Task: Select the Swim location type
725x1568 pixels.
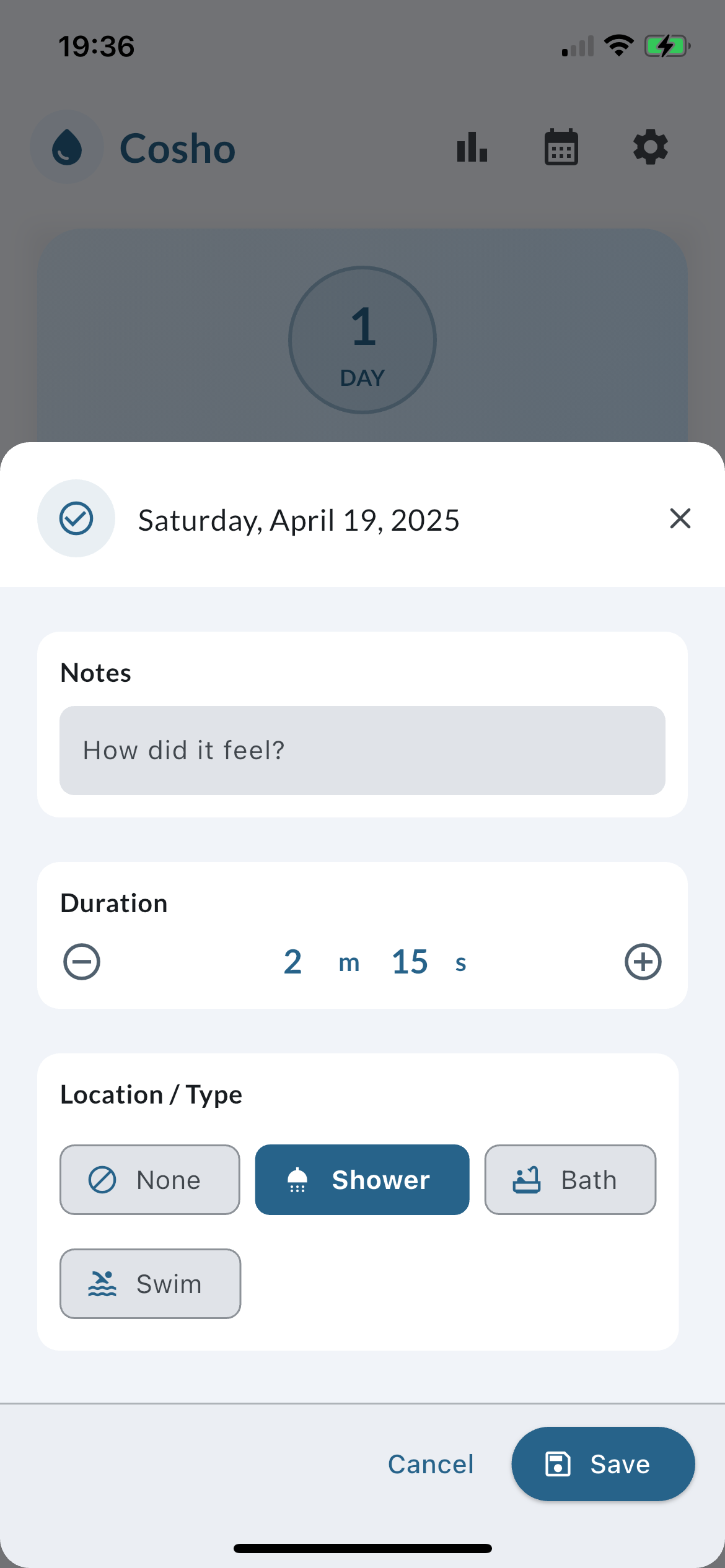Action: [x=150, y=1284]
